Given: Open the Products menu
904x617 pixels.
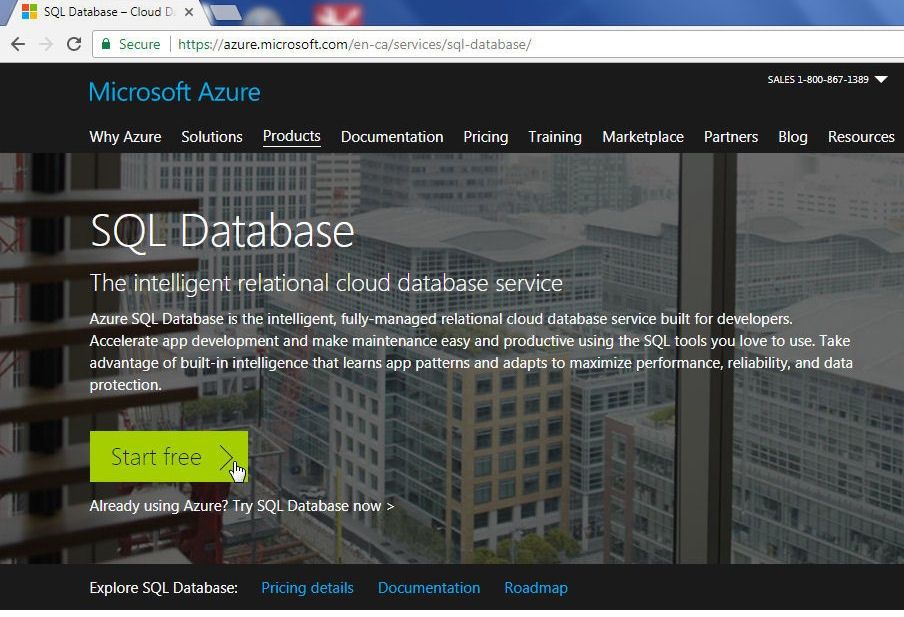Looking at the screenshot, I should (x=291, y=136).
